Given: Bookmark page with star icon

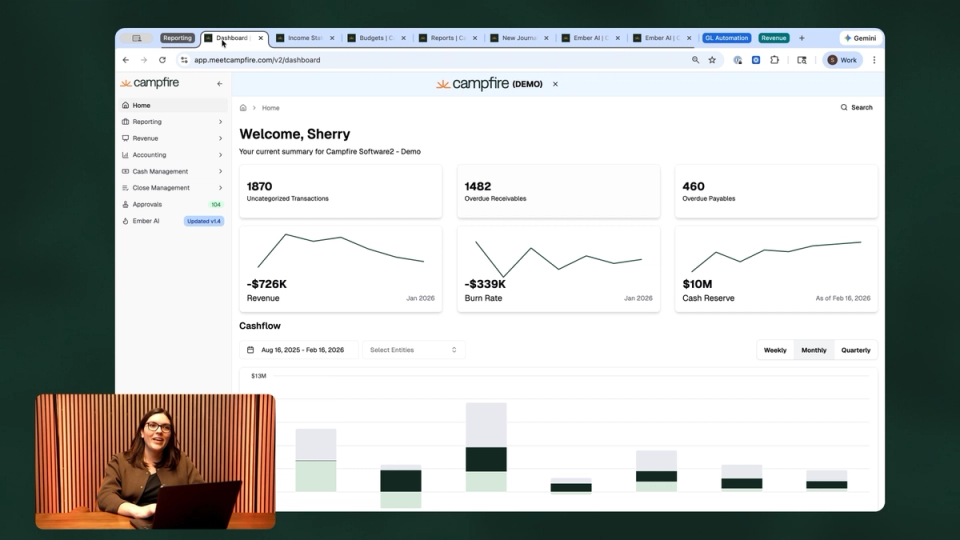Looking at the screenshot, I should 712,60.
